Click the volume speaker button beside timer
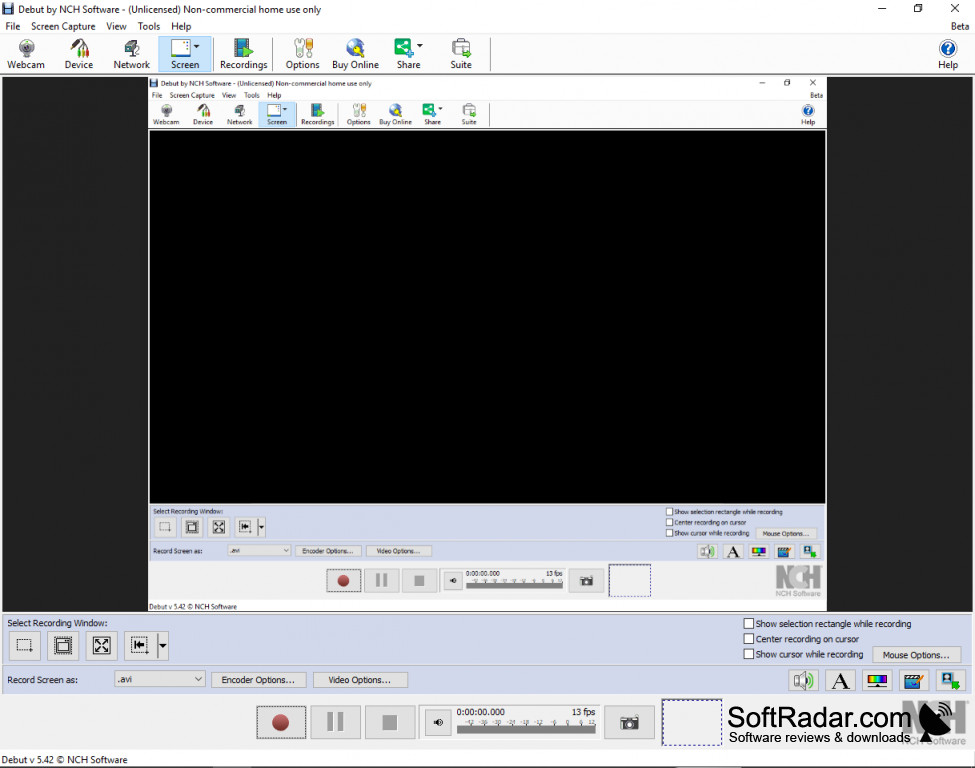 [438, 723]
